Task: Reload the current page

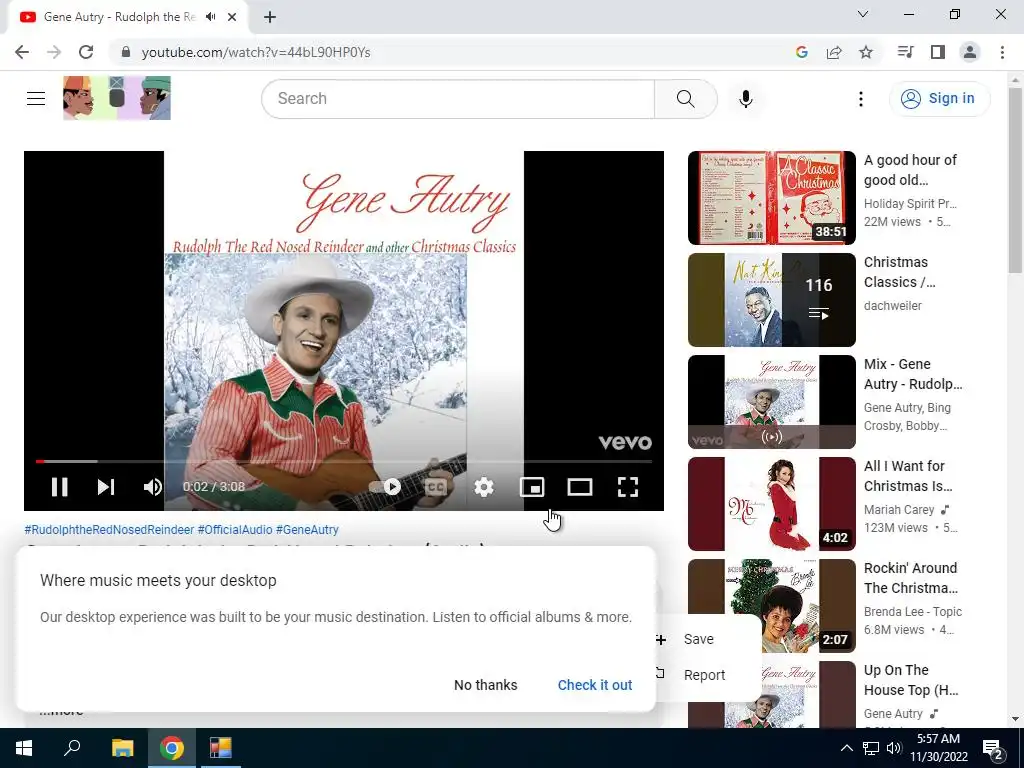Action: coord(86,52)
